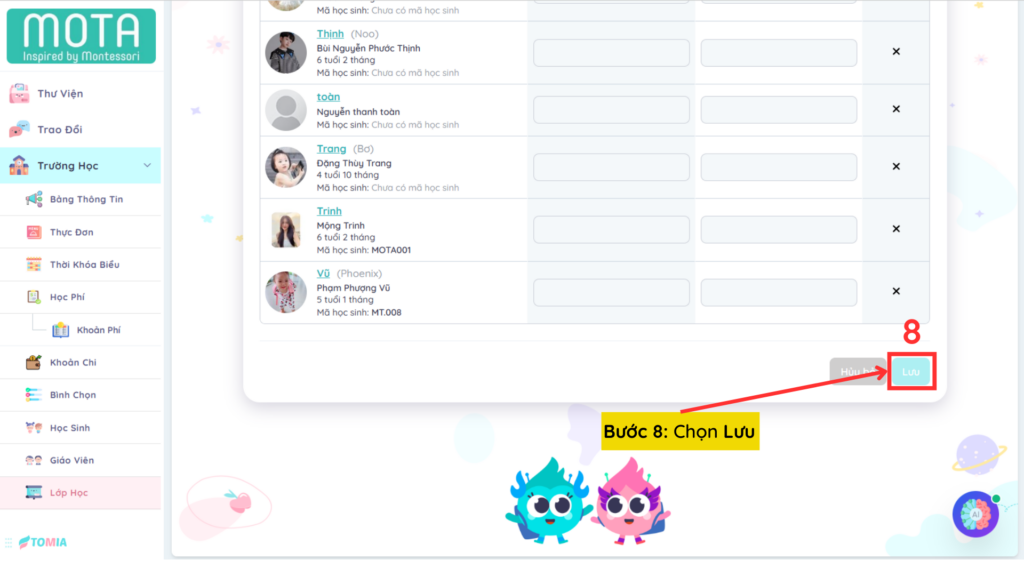Click the Lưu save button
The image size is (1024, 576).
(x=910, y=372)
